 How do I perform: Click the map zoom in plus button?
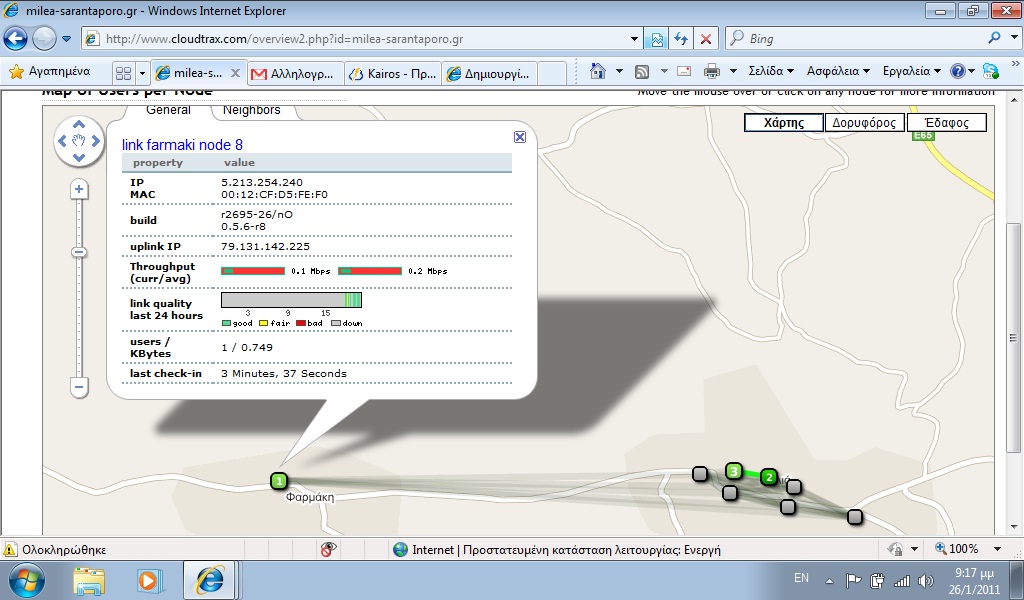79,190
